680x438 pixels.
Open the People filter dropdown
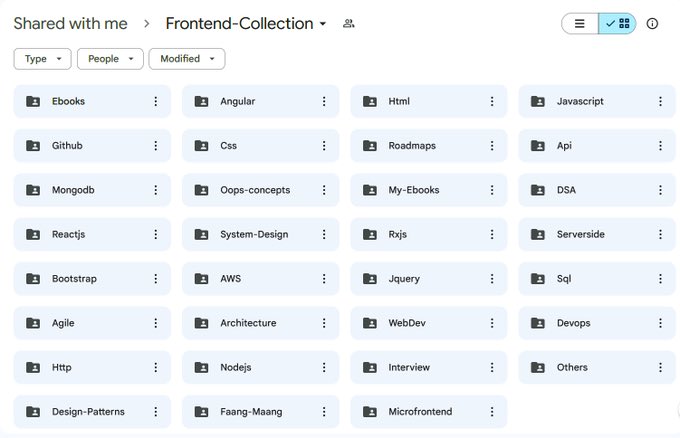pos(110,59)
